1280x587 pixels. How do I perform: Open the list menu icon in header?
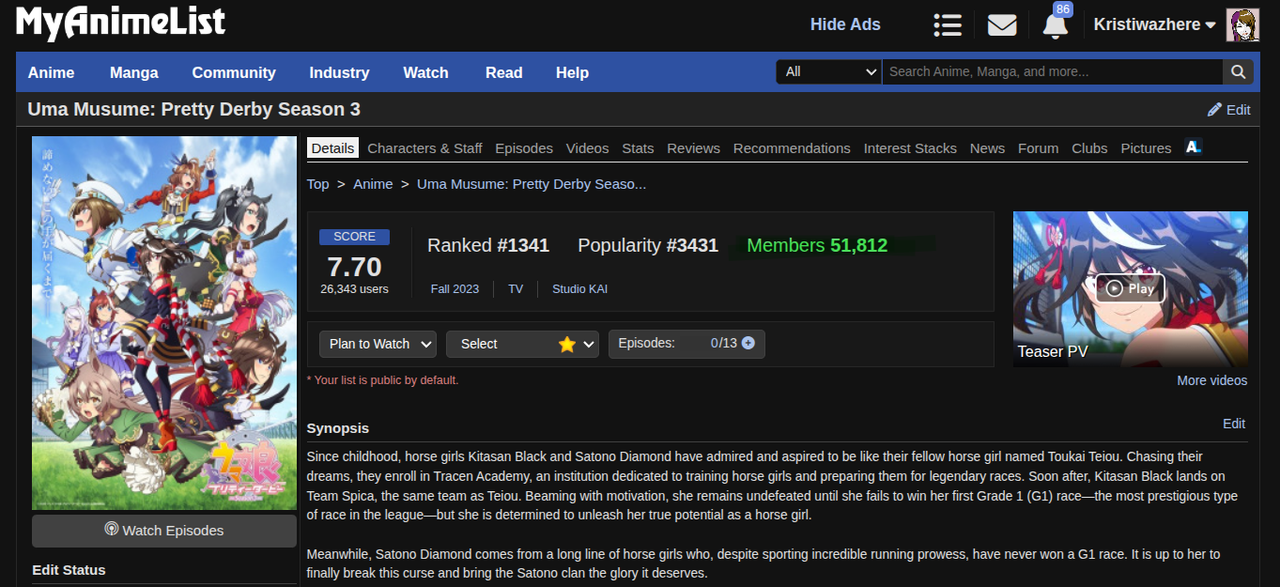coord(947,25)
